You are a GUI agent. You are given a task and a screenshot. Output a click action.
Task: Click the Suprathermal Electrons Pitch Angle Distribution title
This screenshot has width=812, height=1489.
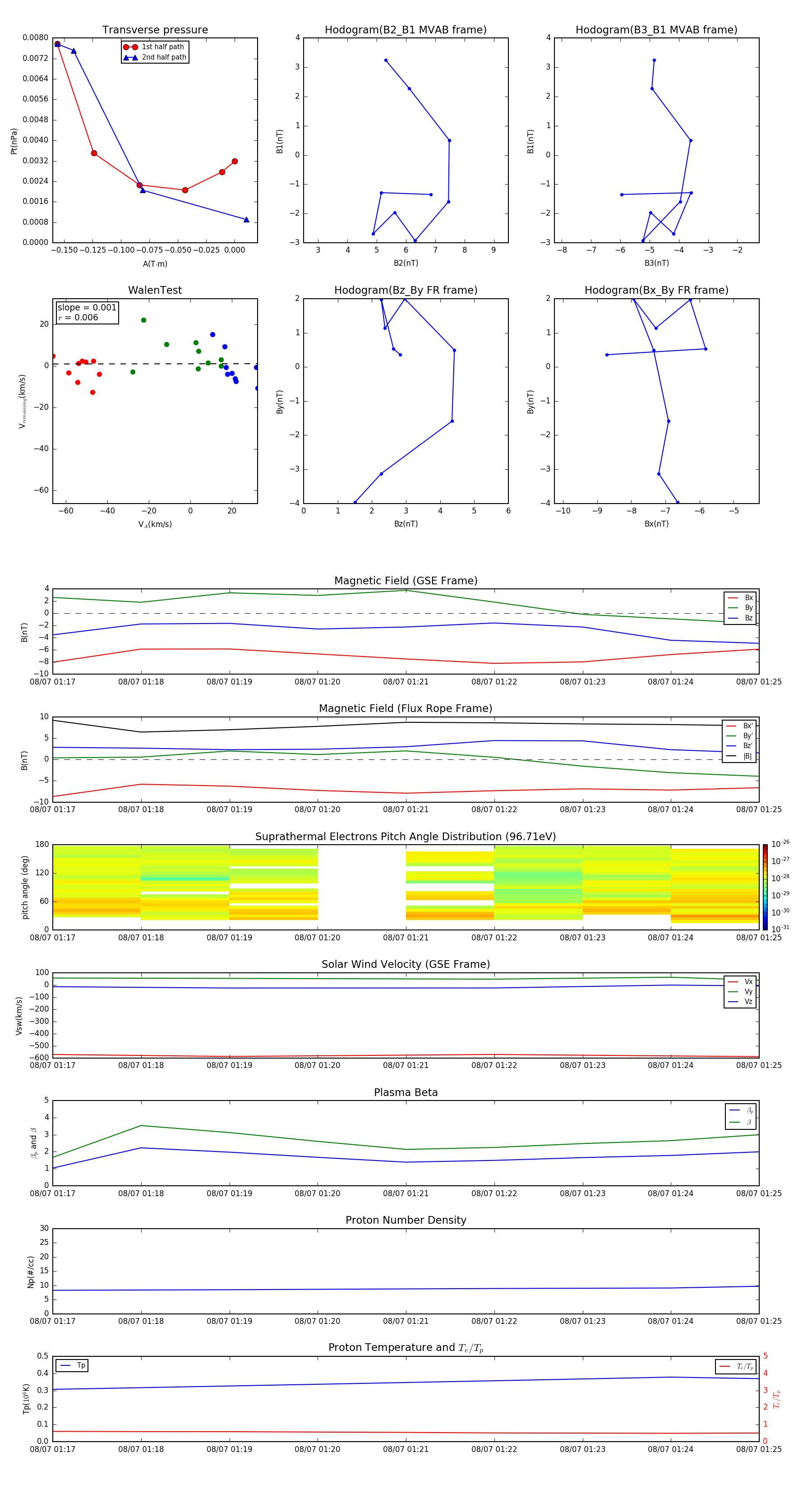406,837
